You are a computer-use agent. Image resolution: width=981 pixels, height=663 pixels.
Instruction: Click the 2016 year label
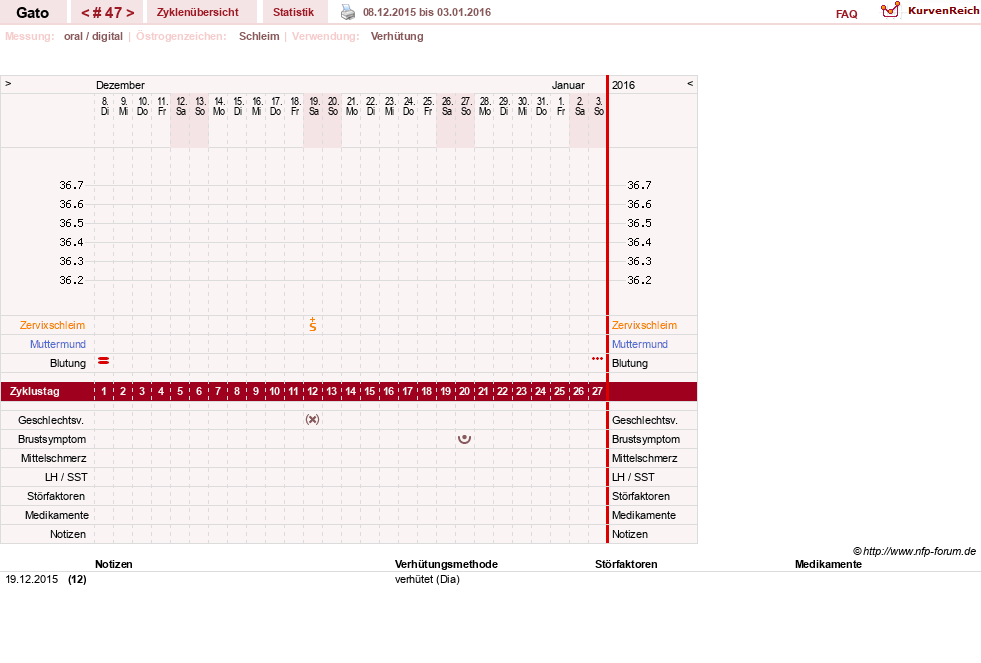623,85
